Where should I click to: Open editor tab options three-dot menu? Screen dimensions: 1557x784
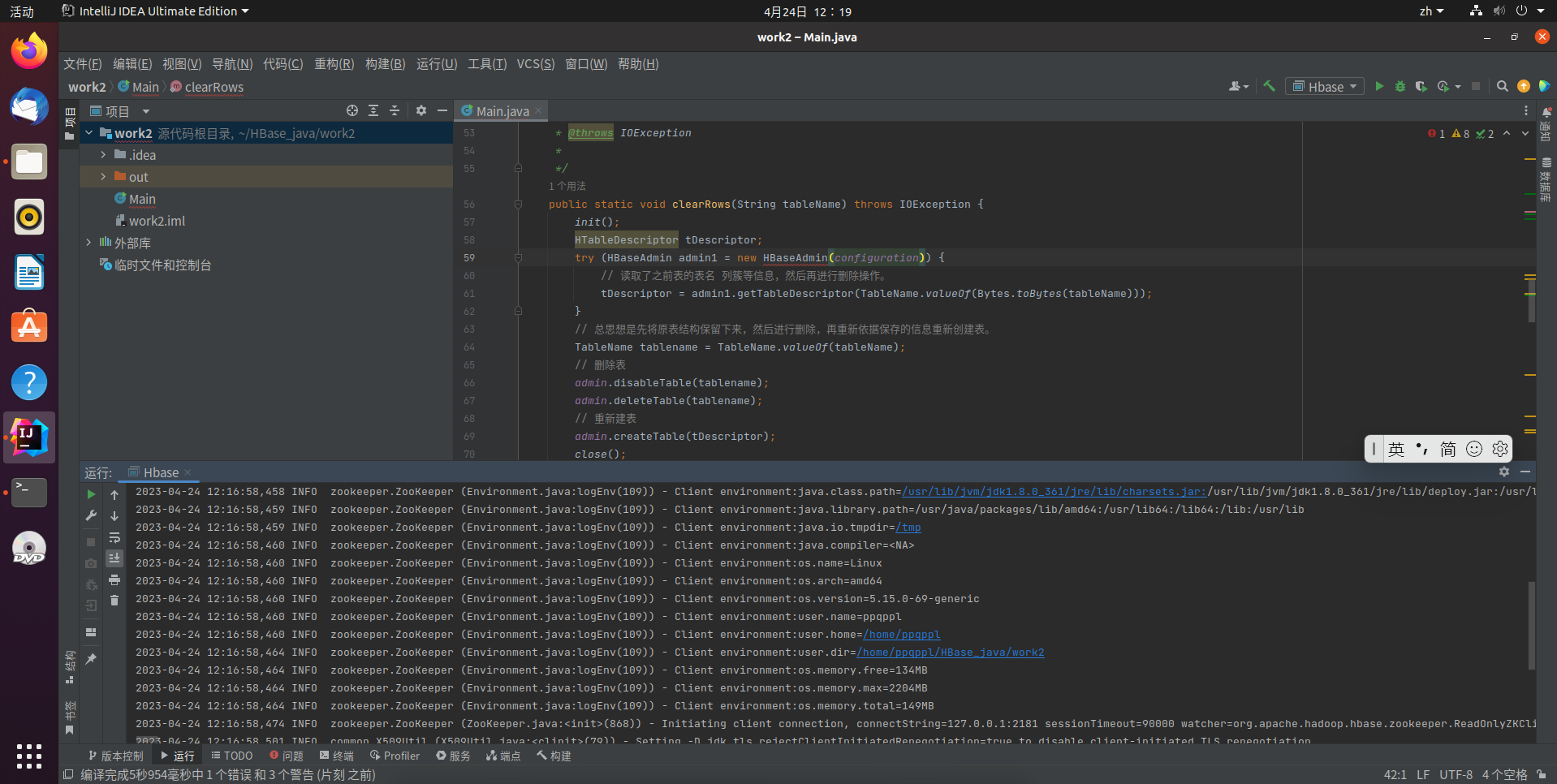[1526, 110]
